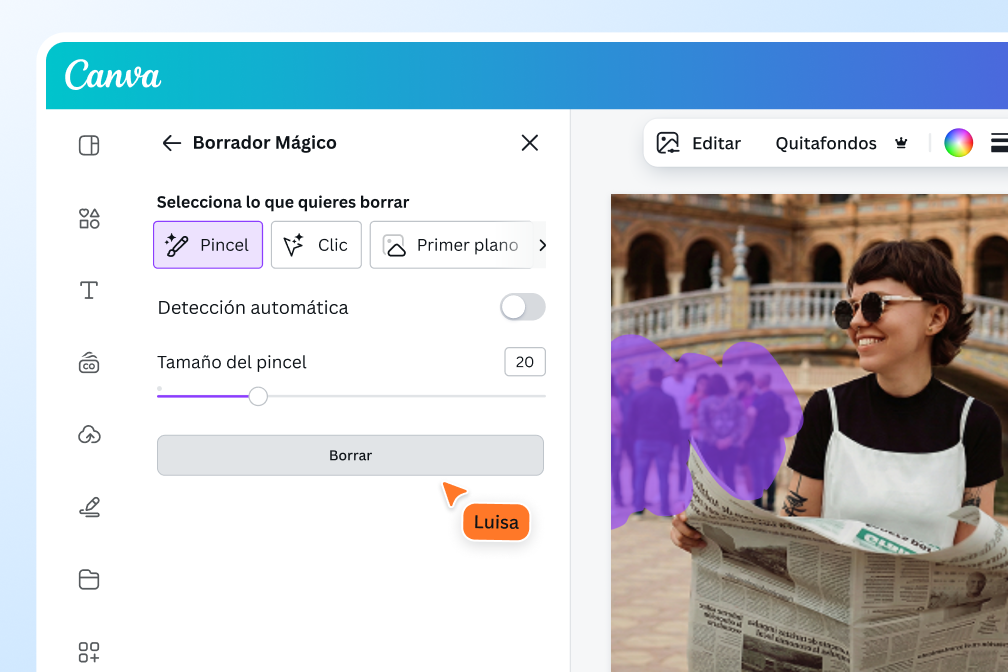This screenshot has height=672, width=1008.
Task: Select the Primer plano option
Action: (451, 245)
